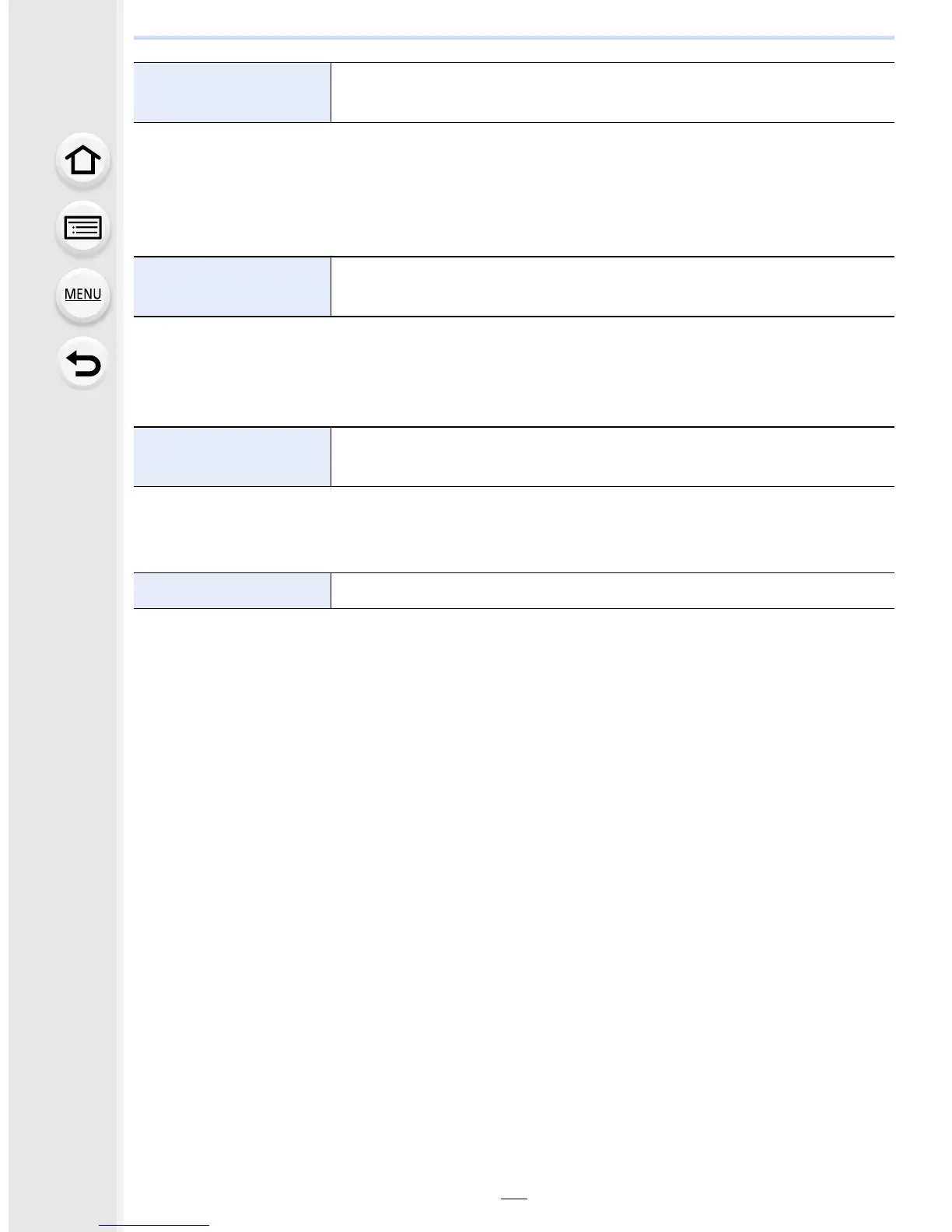Select the third blue-shaded label cell
Image resolution: width=952 pixels, height=1232 pixels.
pyautogui.click(x=232, y=457)
